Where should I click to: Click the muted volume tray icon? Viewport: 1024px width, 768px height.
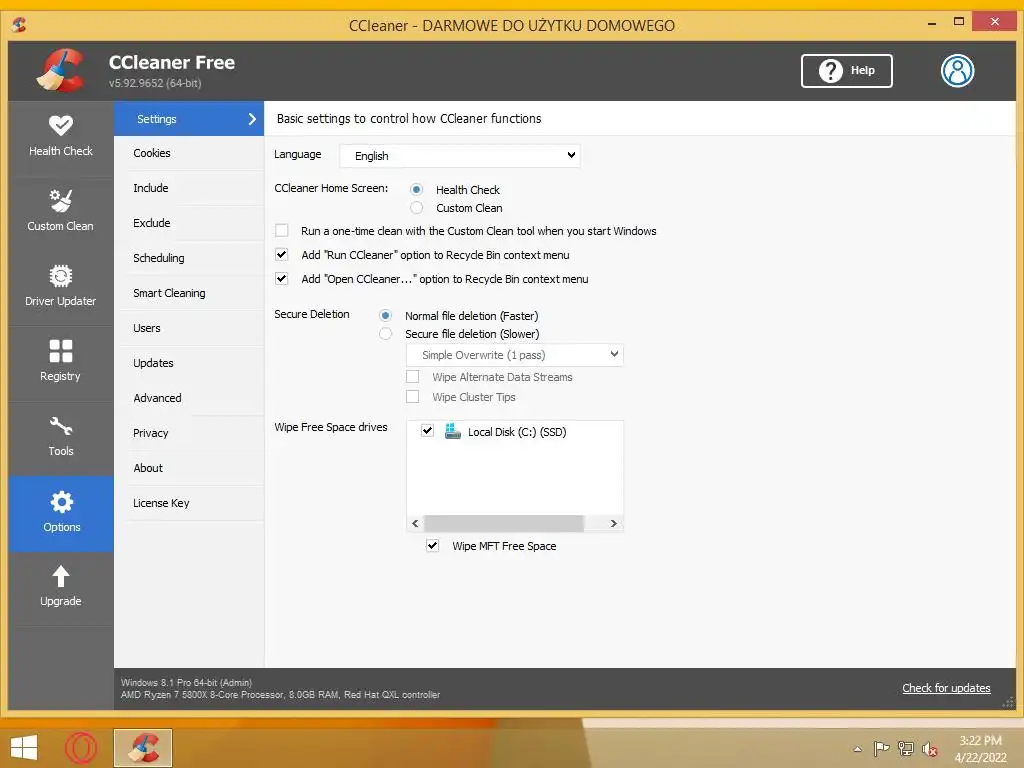[x=930, y=749]
